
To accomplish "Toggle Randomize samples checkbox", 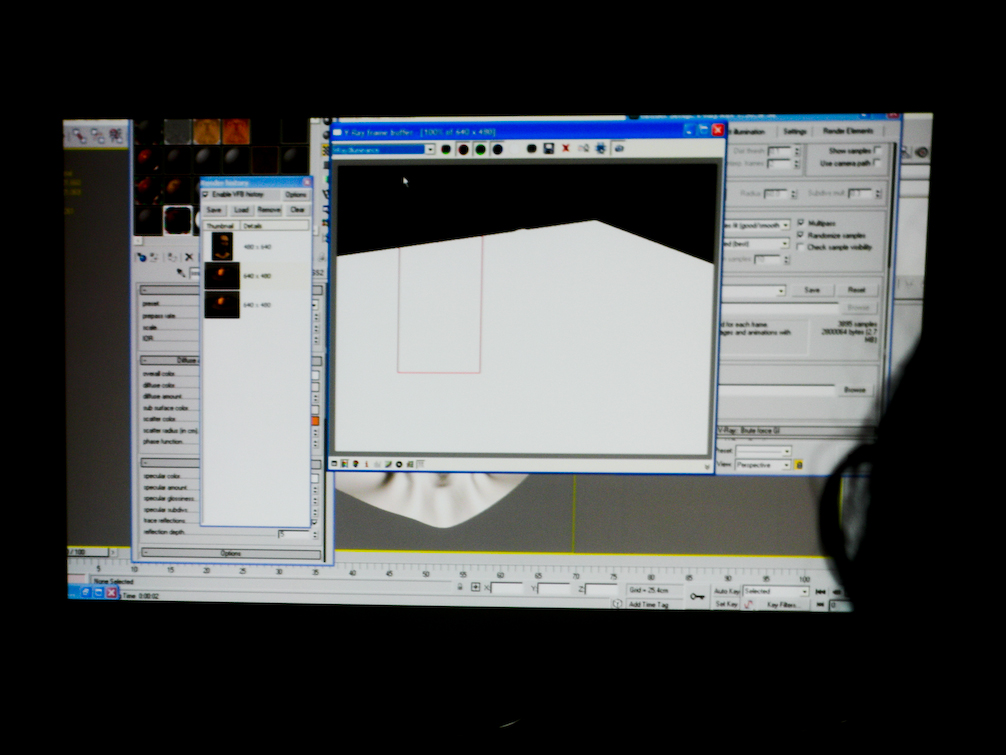I will point(801,235).
